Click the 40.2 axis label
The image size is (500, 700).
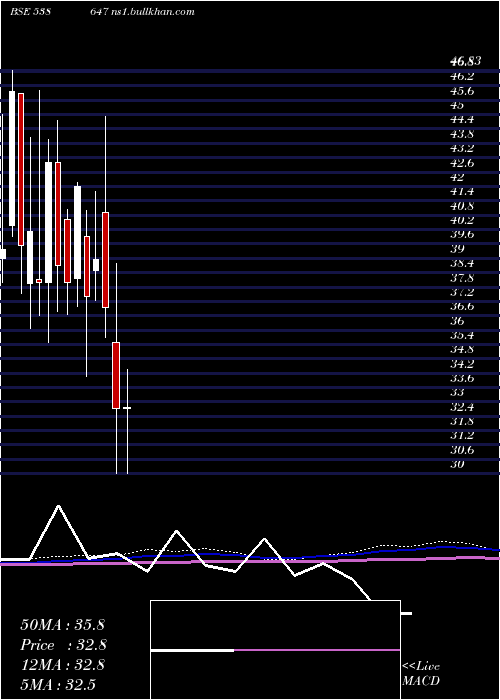462,220
